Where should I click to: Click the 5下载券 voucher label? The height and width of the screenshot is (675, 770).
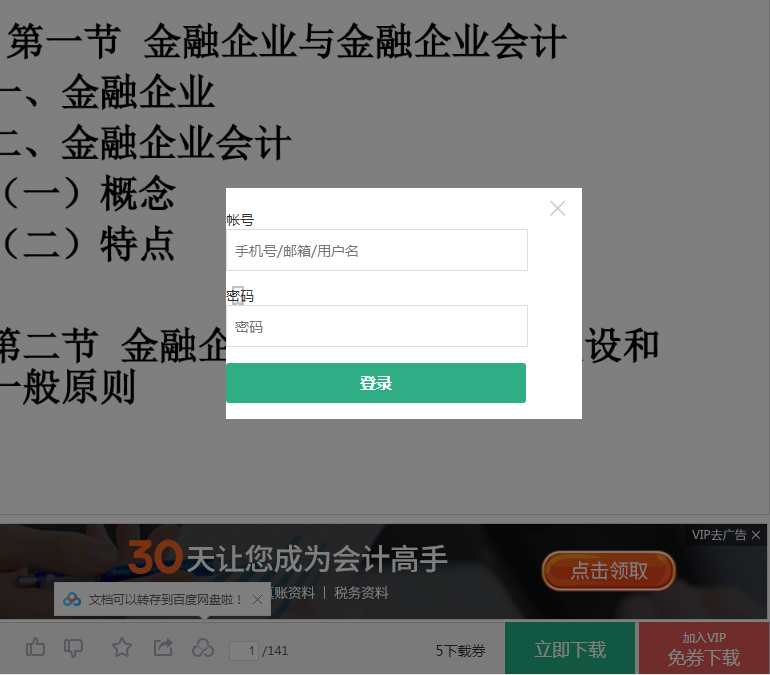coord(460,651)
